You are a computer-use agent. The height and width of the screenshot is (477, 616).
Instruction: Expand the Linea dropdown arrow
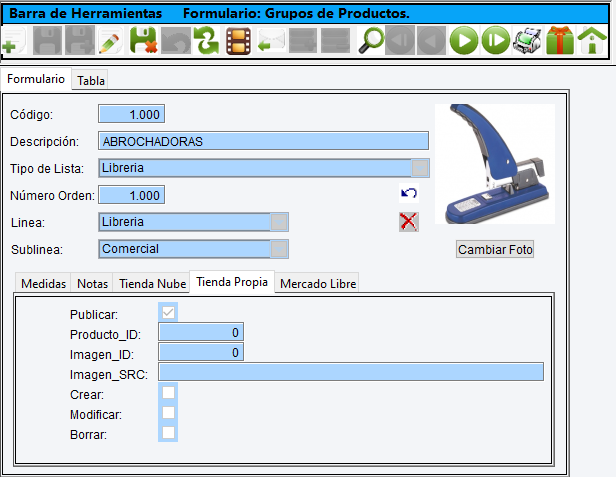coord(279,222)
